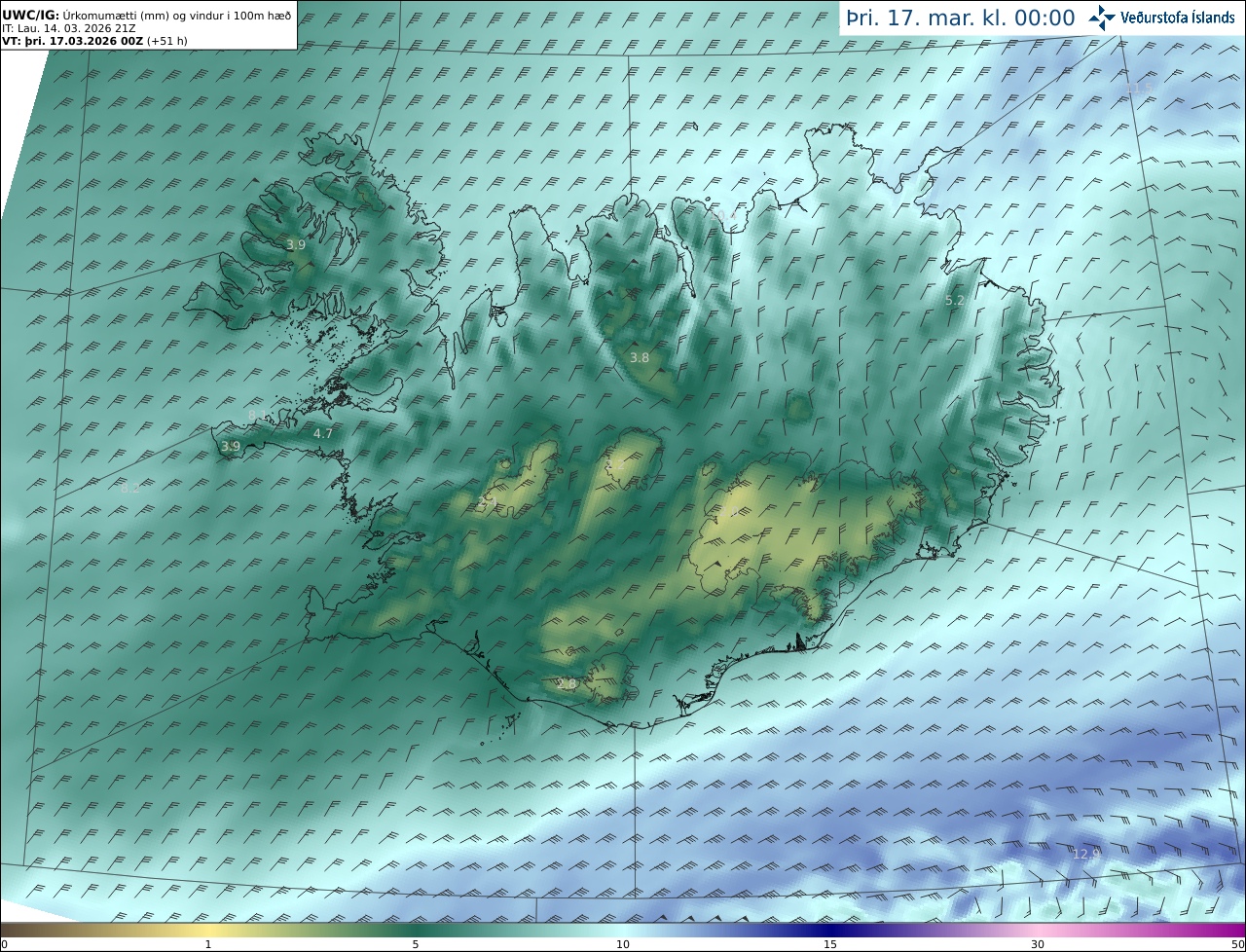Click the 10.4 value on the north coast
The image size is (1246, 952).
724,215
